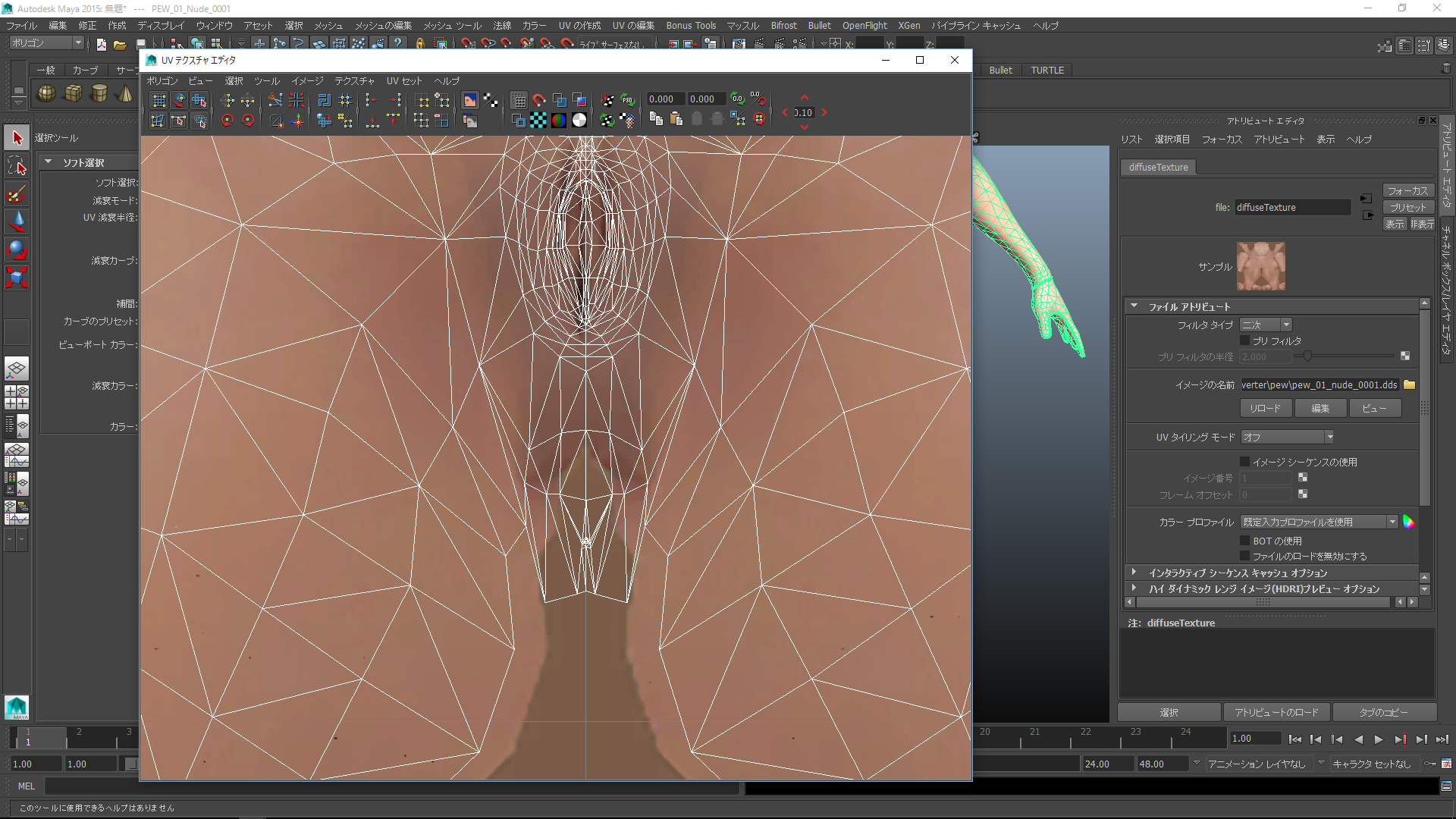This screenshot has width=1456, height=819.
Task: Toggle checker tile texture display icon
Action: click(x=538, y=120)
